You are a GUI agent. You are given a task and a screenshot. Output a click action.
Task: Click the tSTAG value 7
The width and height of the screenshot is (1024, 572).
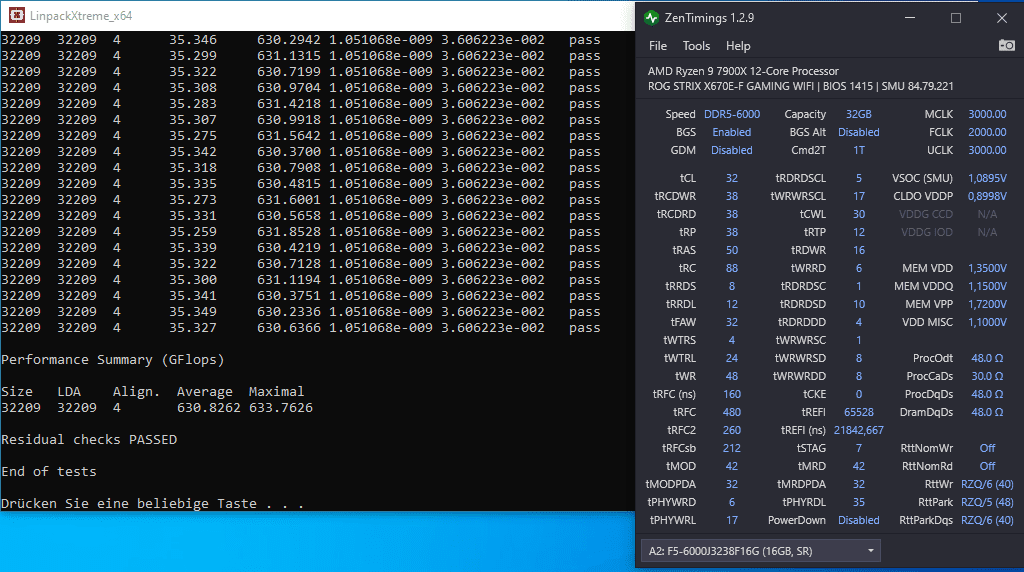pyautogui.click(x=858, y=449)
